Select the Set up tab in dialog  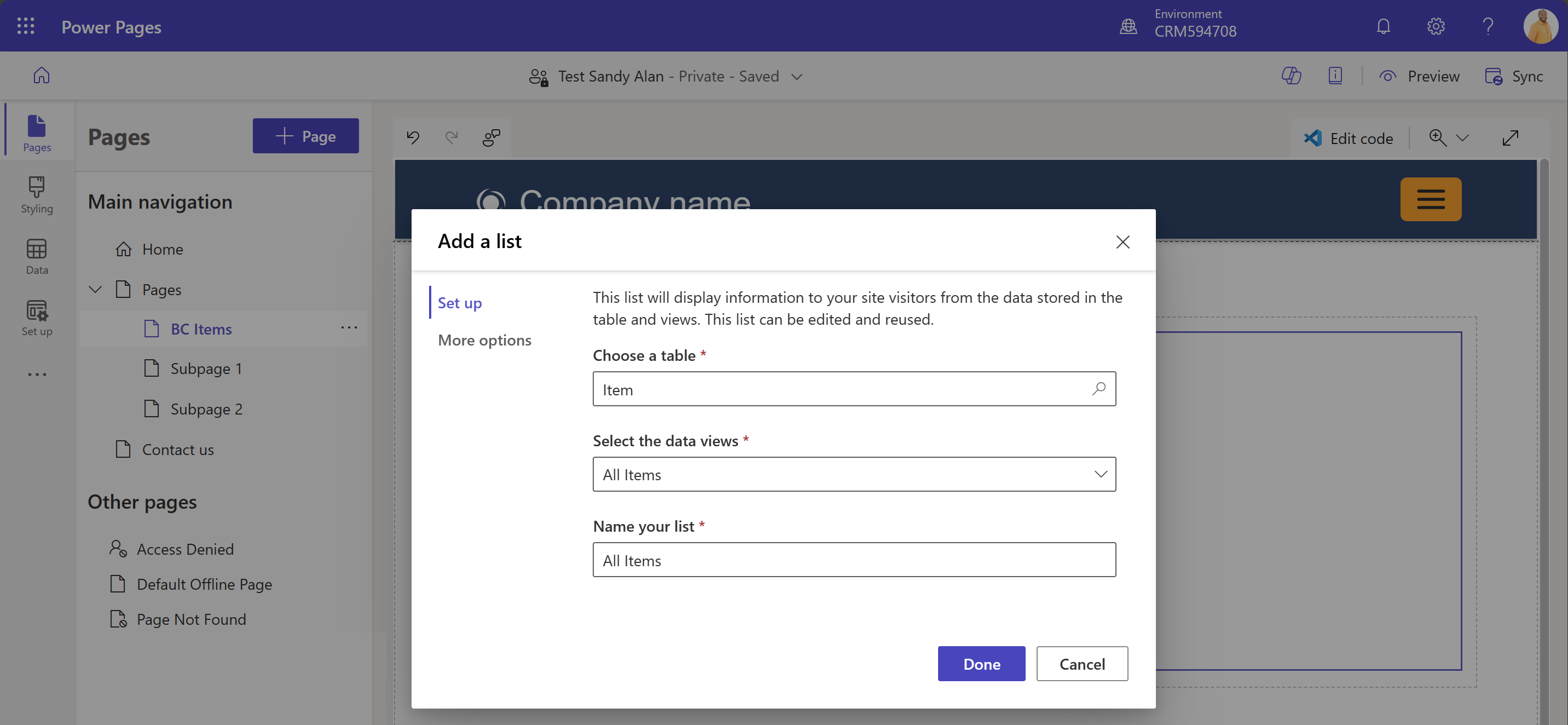tap(460, 303)
